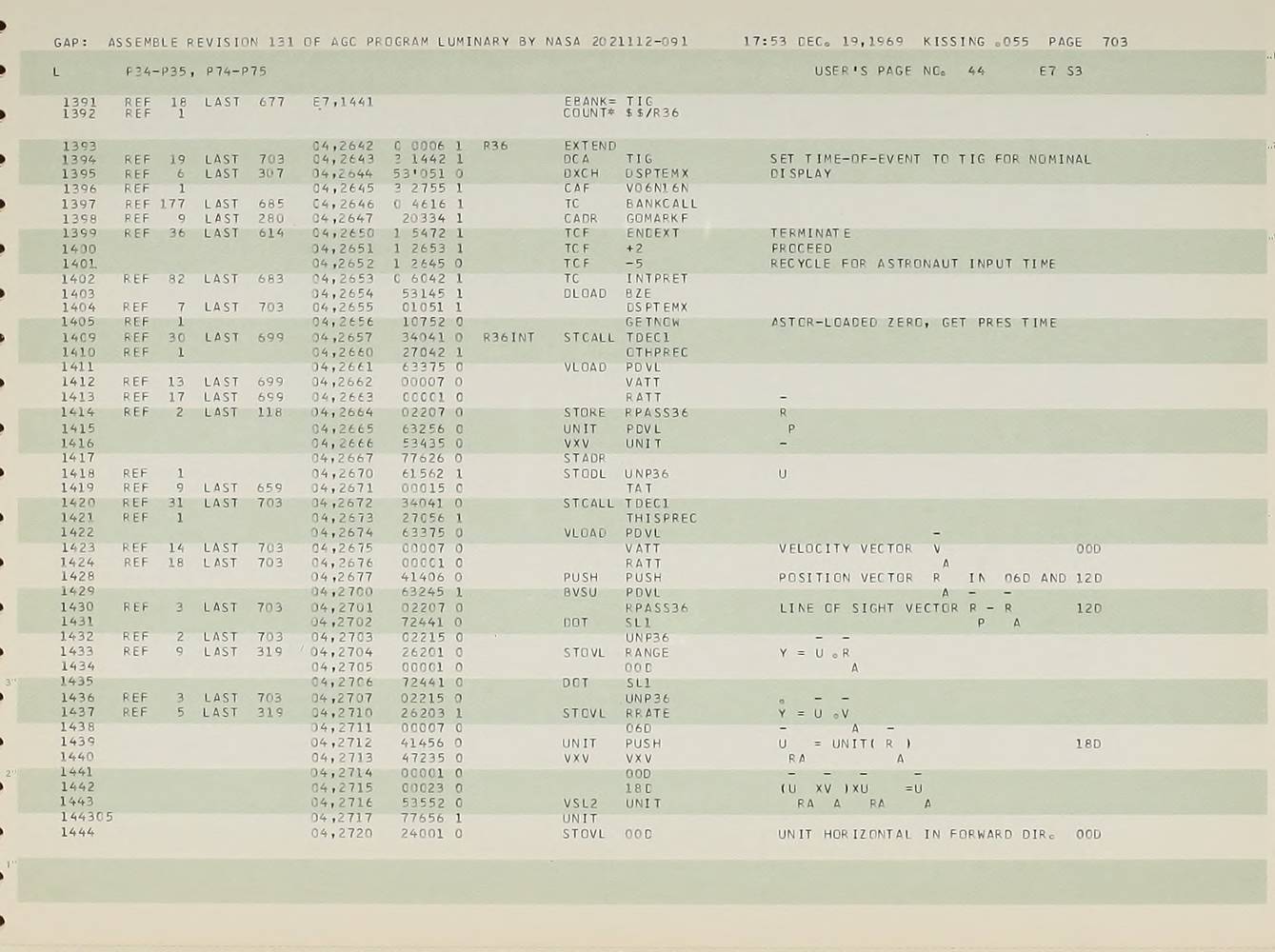Click the 'EBANK= TIG' directive
The width and height of the screenshot is (1275, 952).
pos(608,101)
